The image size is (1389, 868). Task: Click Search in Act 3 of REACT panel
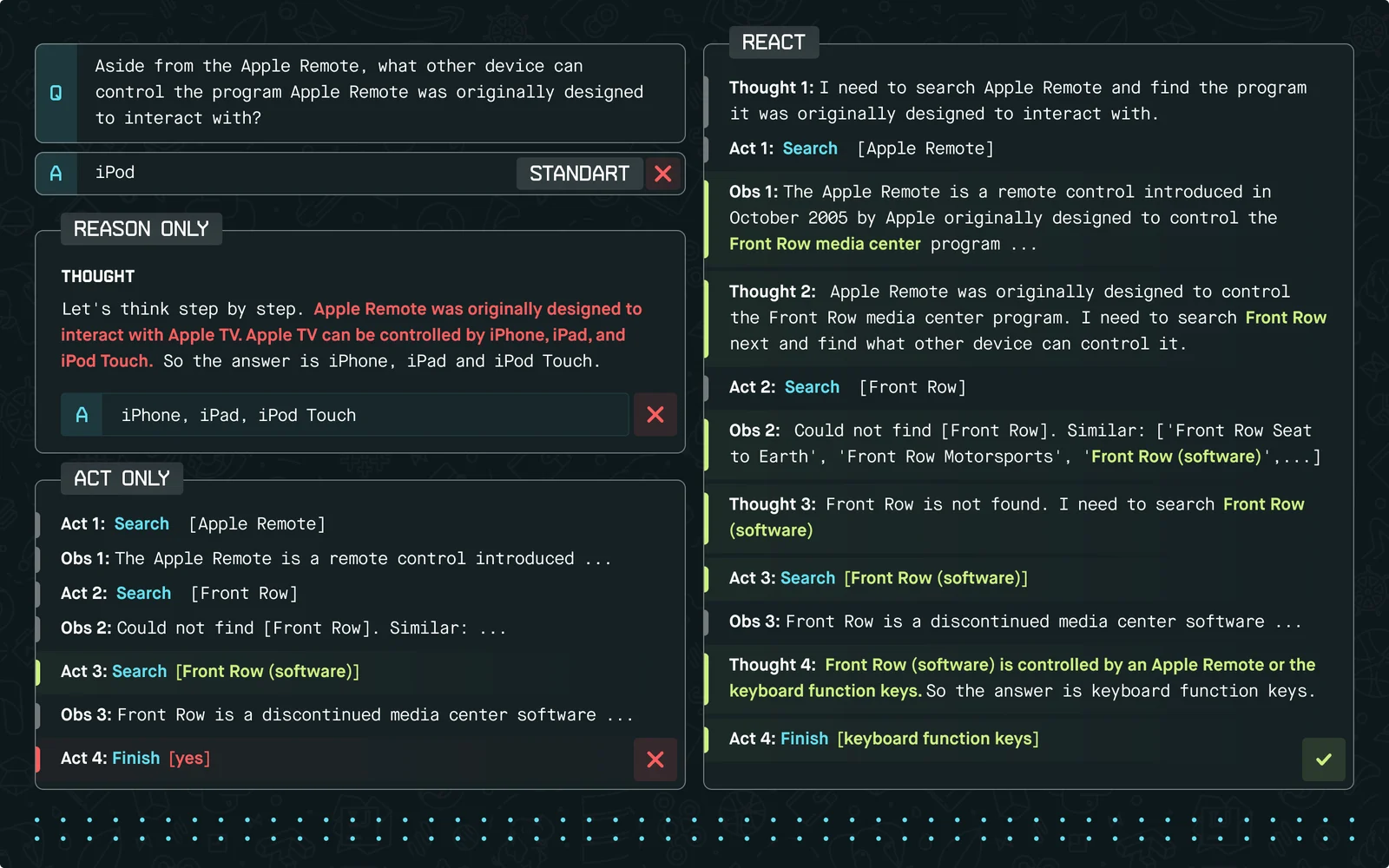click(x=807, y=578)
